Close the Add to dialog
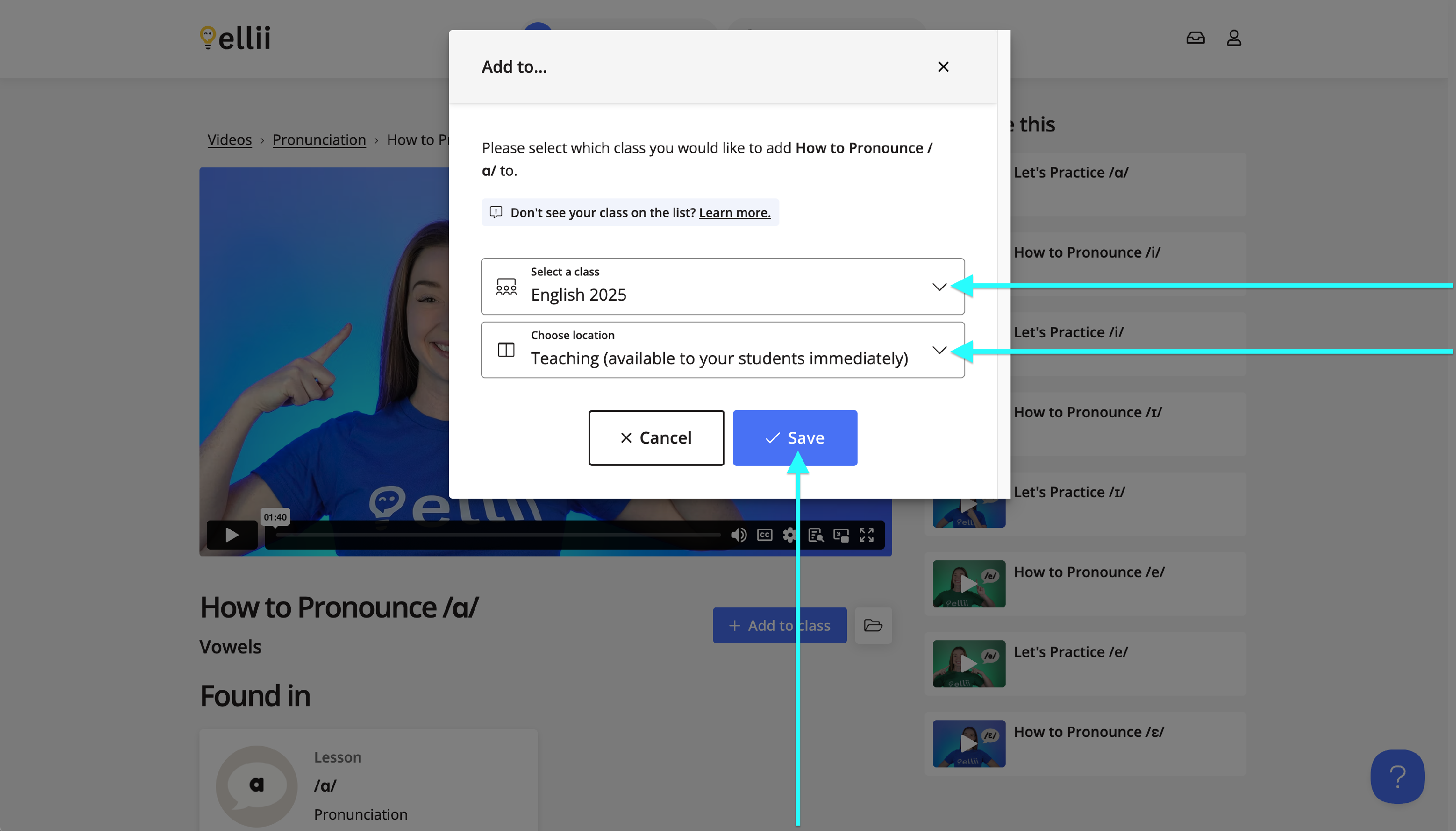The width and height of the screenshot is (1456, 831). click(943, 67)
